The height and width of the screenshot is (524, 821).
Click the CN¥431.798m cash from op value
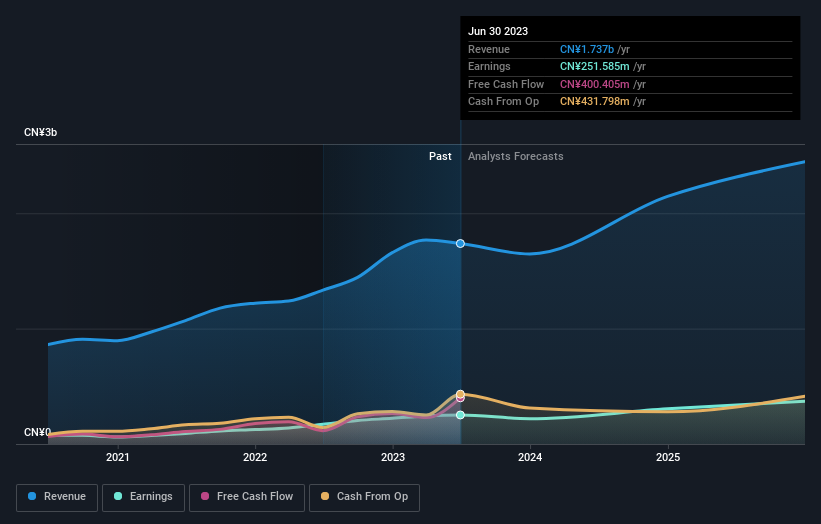coord(595,102)
